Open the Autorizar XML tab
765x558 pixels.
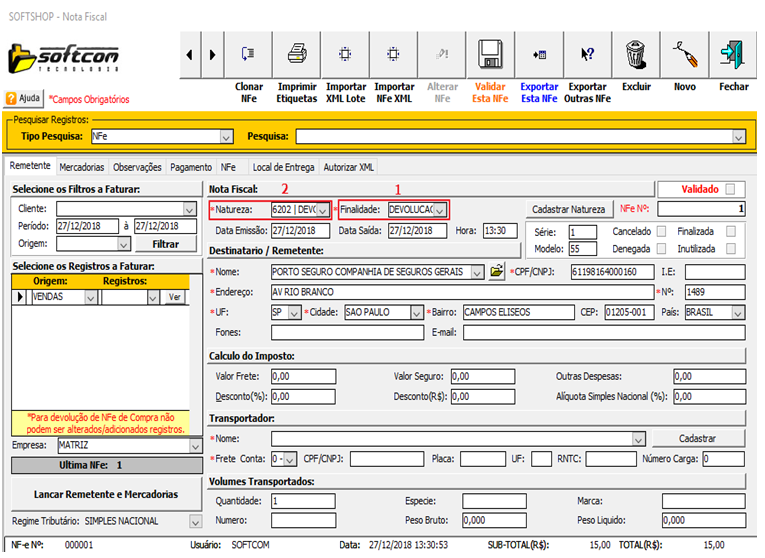coord(349,167)
